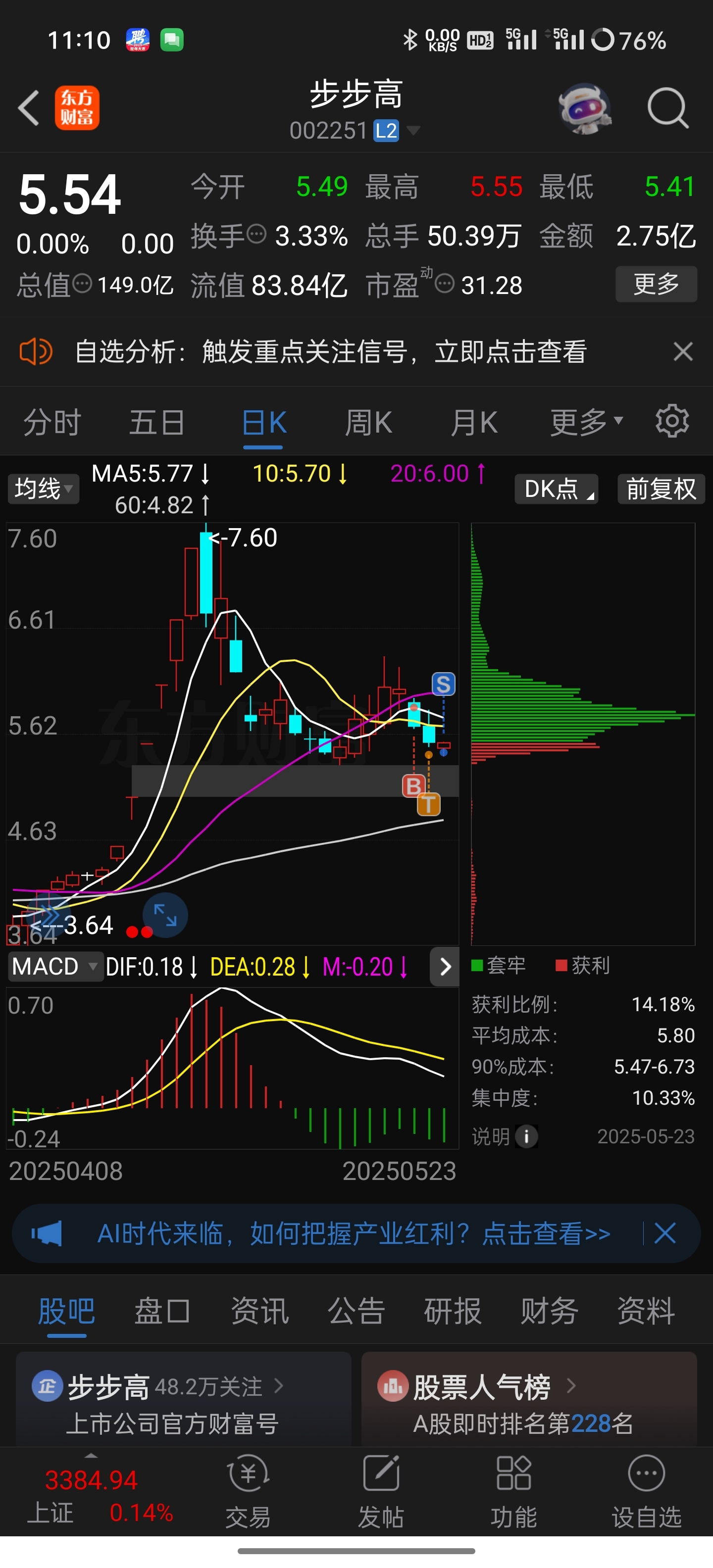Image resolution: width=713 pixels, height=1568 pixels.
Task: Open the 东方财富 home logo
Action: pos(77,108)
